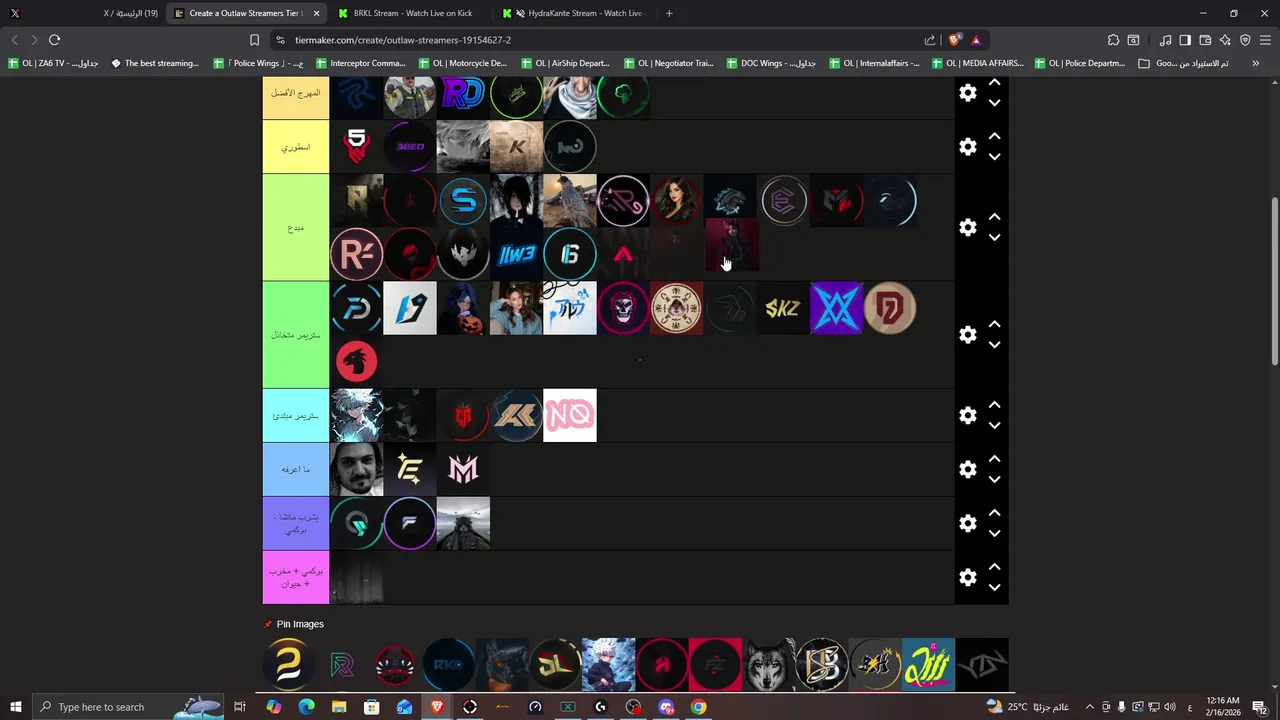Open the taskbar clock showing 12:16 AM

click(x=1223, y=707)
